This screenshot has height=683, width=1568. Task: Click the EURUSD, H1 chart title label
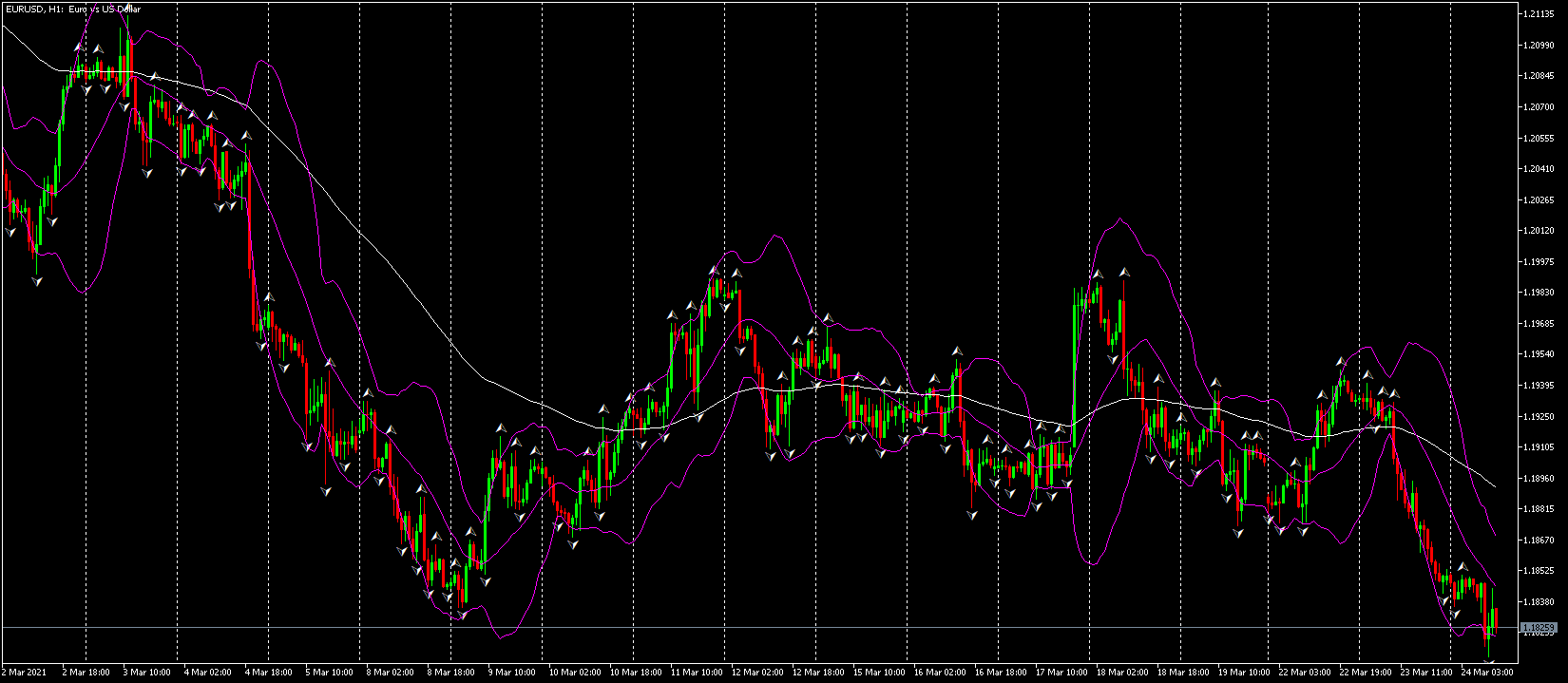[x=73, y=9]
